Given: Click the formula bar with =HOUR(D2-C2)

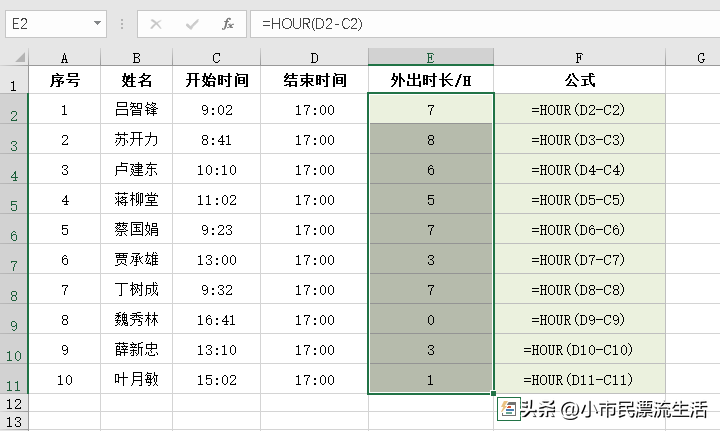Looking at the screenshot, I should [x=485, y=24].
